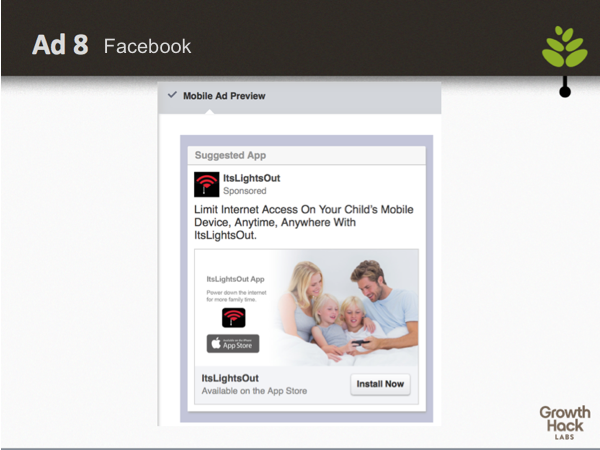This screenshot has width=600, height=450.
Task: Click the App Store badge in ad image
Action: 233,344
